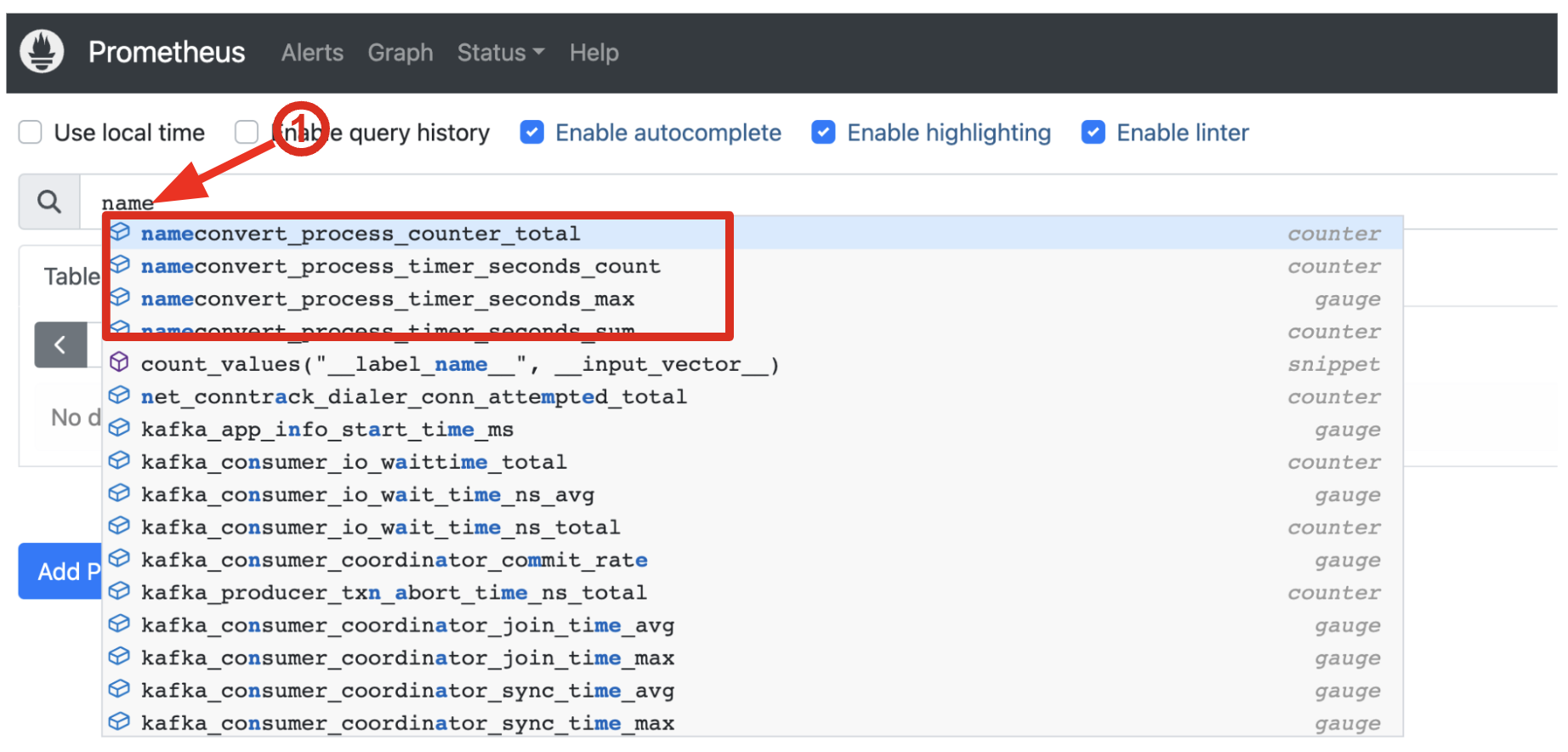This screenshot has height=752, width=1568.
Task: Select kafka_consumer_io_wait_time_ns_avg suggestion
Action: click(753, 494)
